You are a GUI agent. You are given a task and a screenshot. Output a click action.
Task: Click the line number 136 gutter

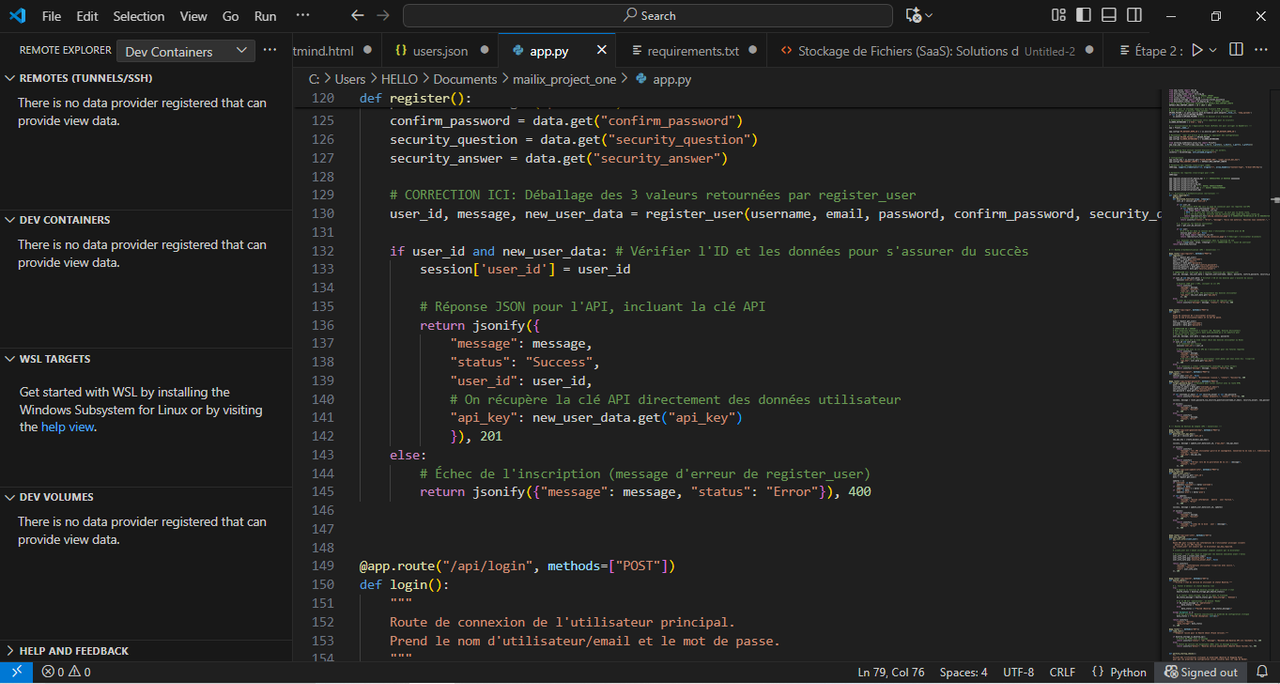(323, 325)
